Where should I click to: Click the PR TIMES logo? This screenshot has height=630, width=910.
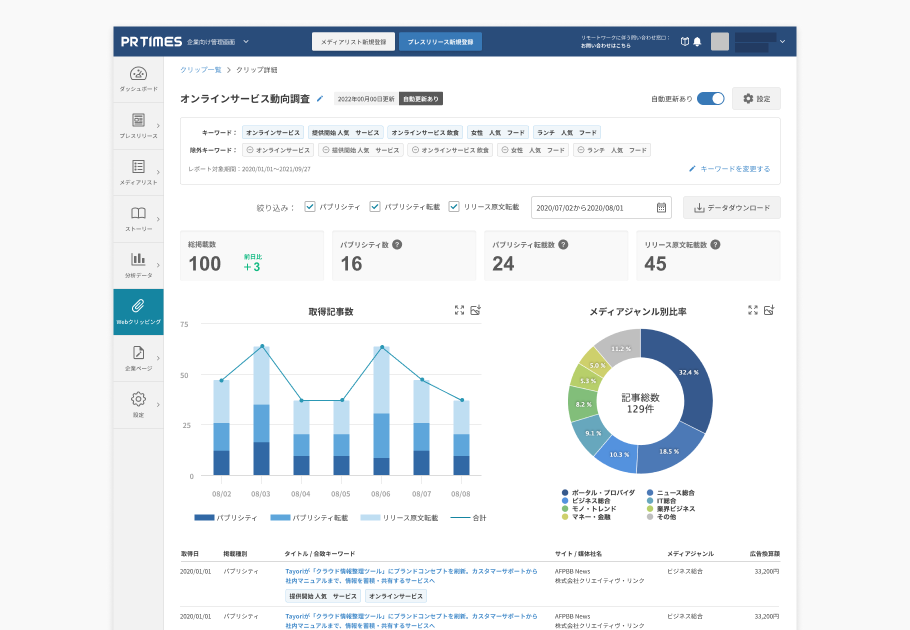[x=151, y=42]
